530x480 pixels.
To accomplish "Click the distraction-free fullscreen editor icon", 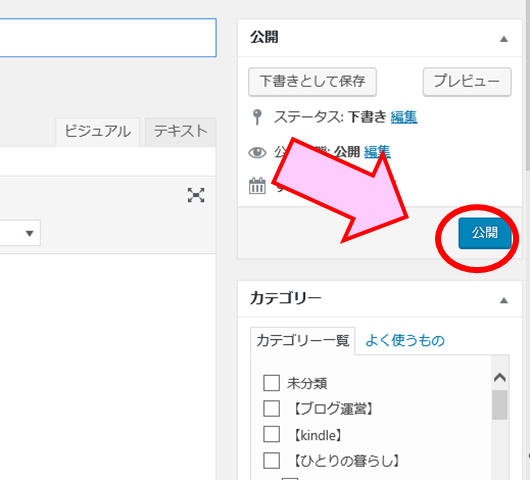I will coord(196,195).
